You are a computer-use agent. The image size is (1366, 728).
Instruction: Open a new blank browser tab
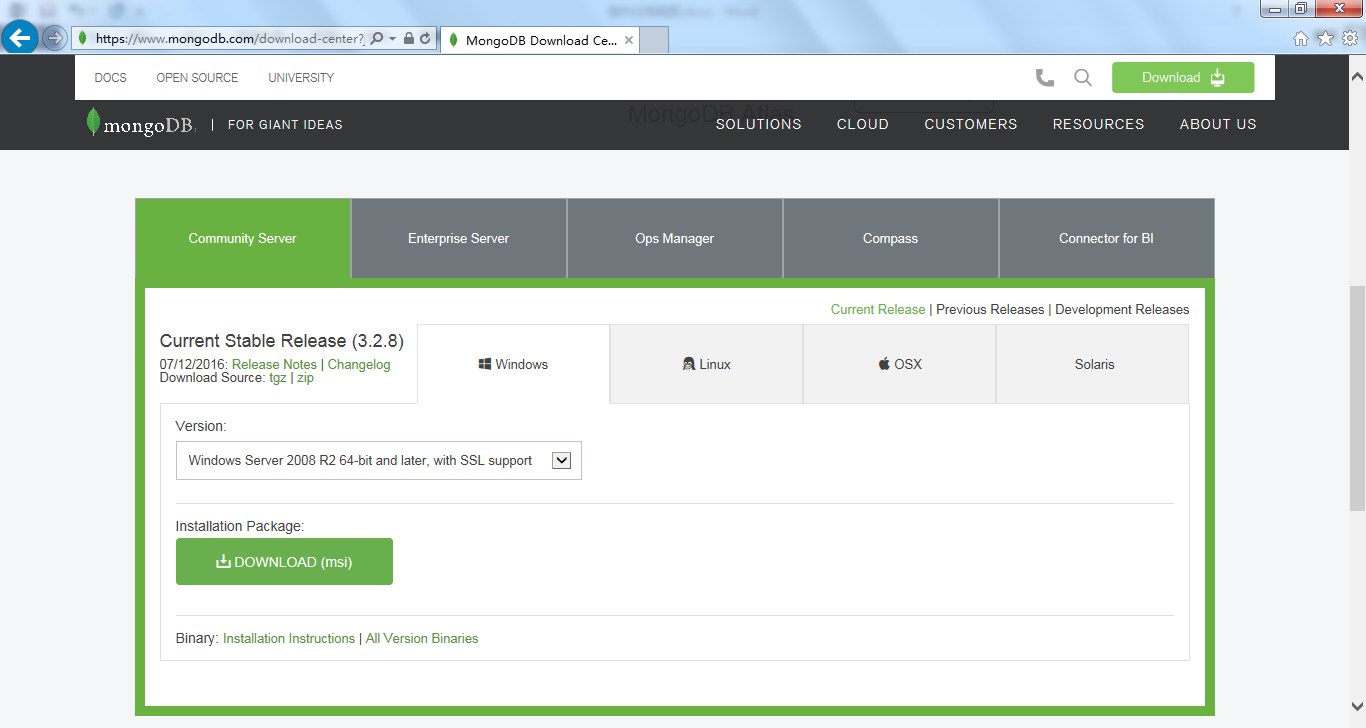(654, 40)
